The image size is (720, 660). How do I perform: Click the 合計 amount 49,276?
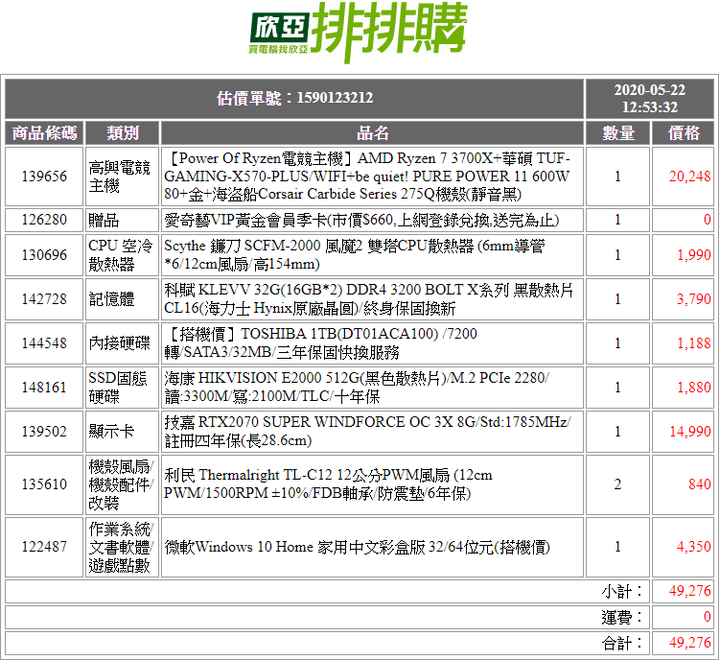pos(690,643)
